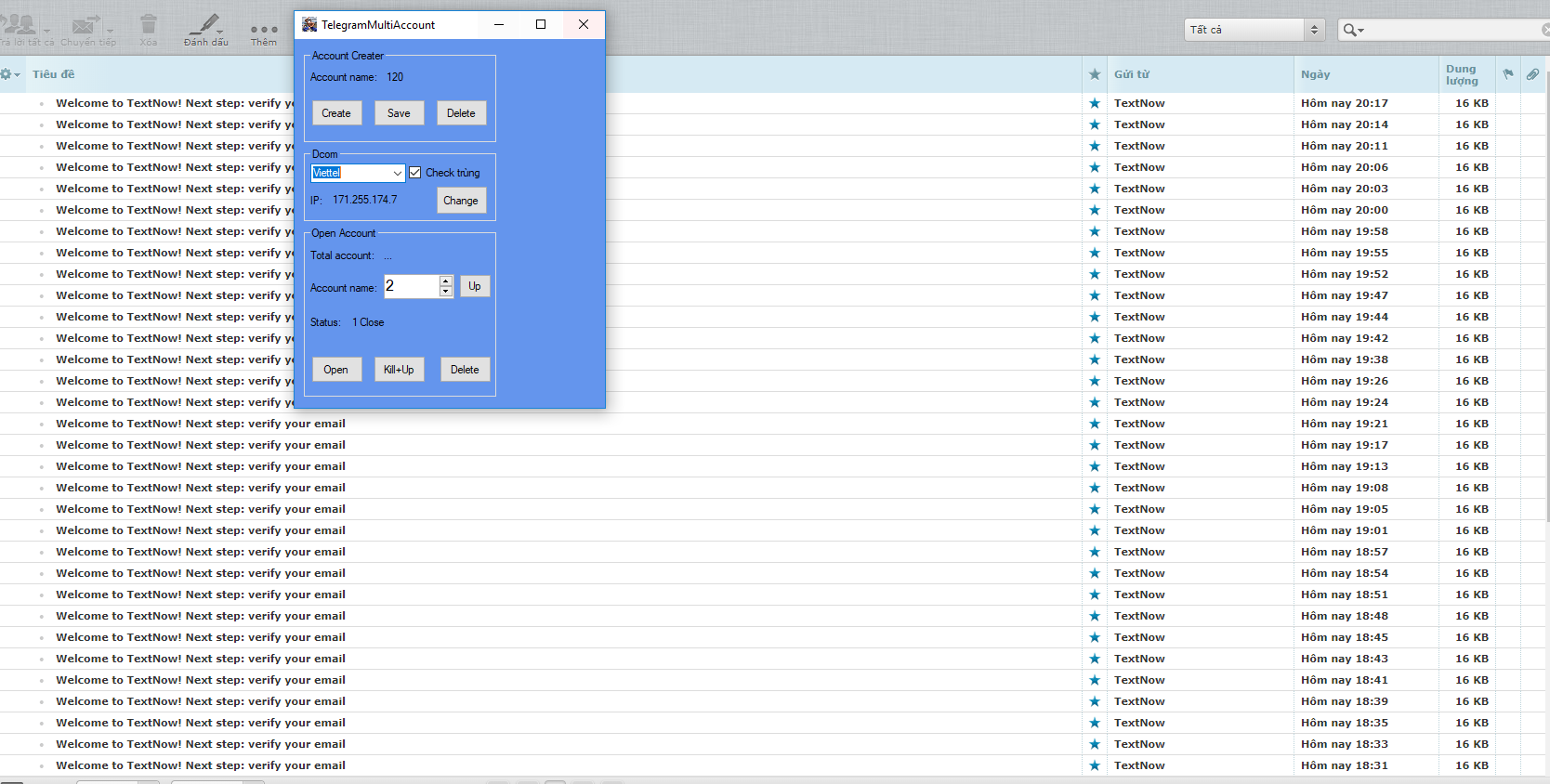Click the Forward (Chuyển tiếp) toolbar icon

click(85, 25)
